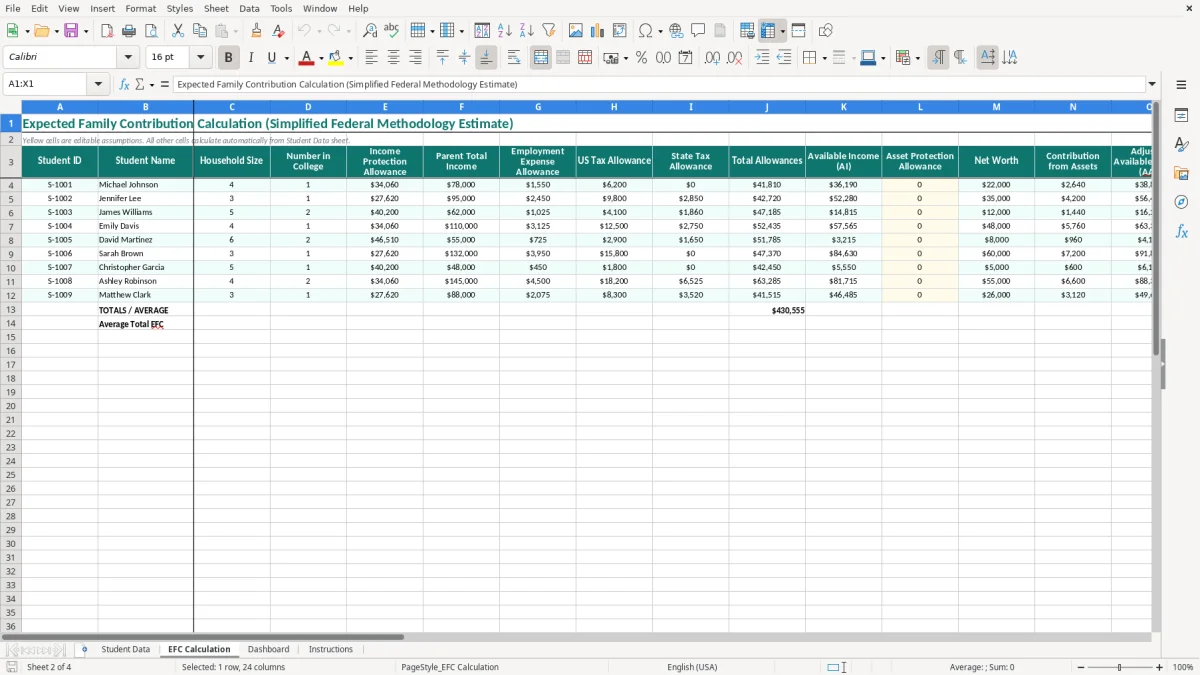This screenshot has height=675, width=1200.
Task: Increase indent
Action: click(762, 58)
